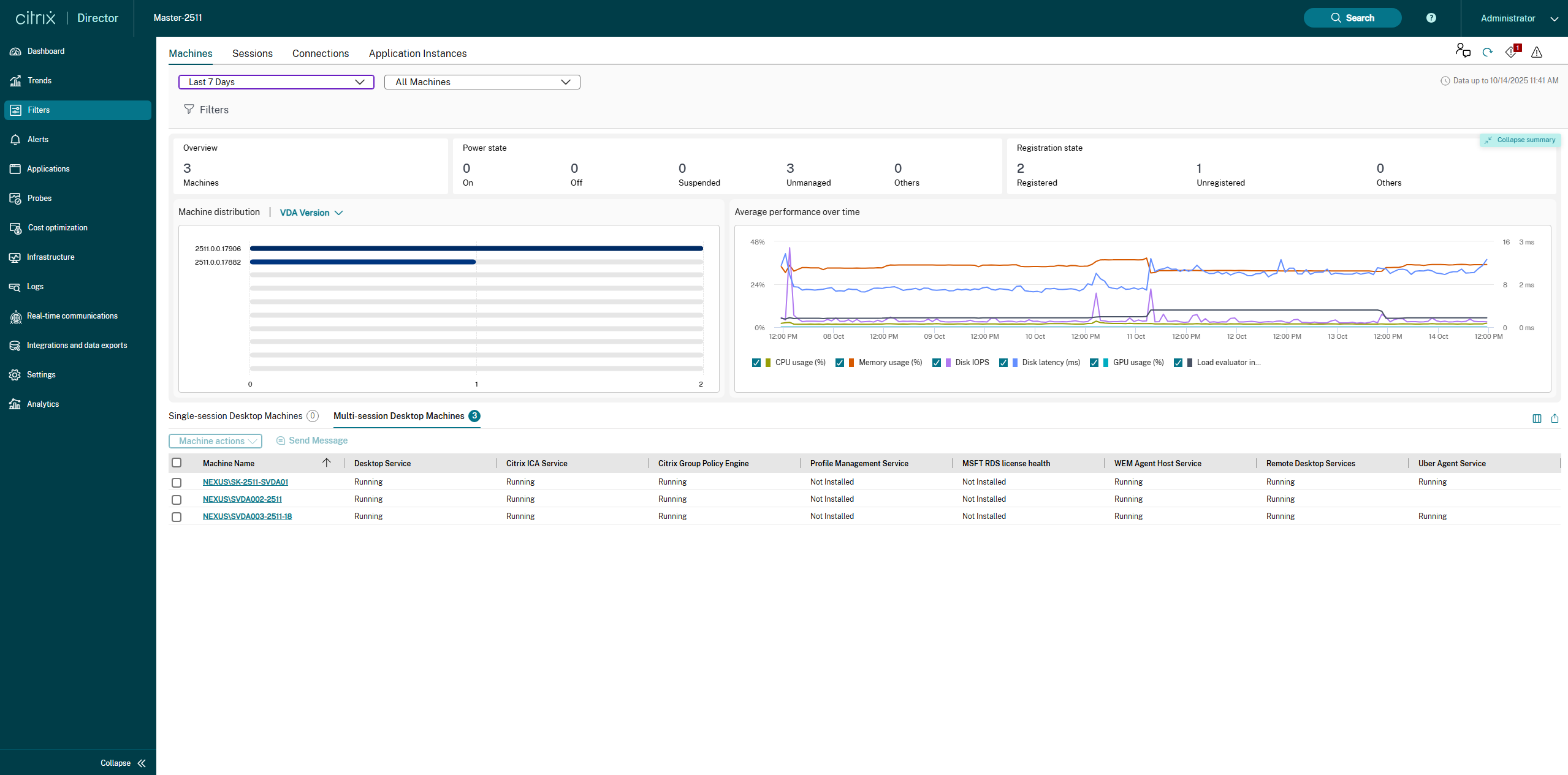Image resolution: width=1568 pixels, height=775 pixels.
Task: Switch to the Application Instances tab
Action: (418, 53)
